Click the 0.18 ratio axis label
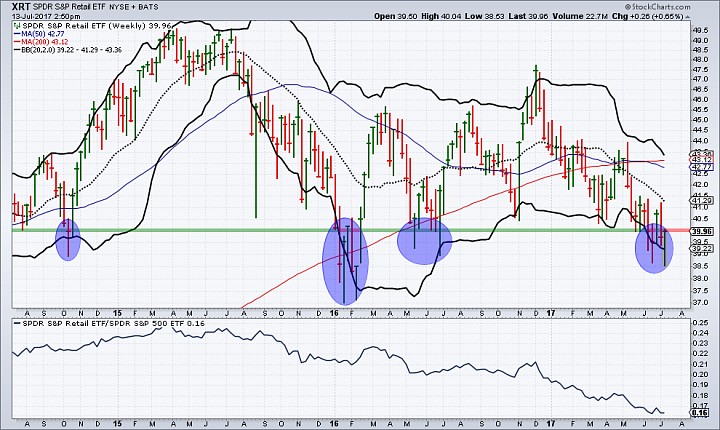This screenshot has height=430, width=720. point(700,396)
